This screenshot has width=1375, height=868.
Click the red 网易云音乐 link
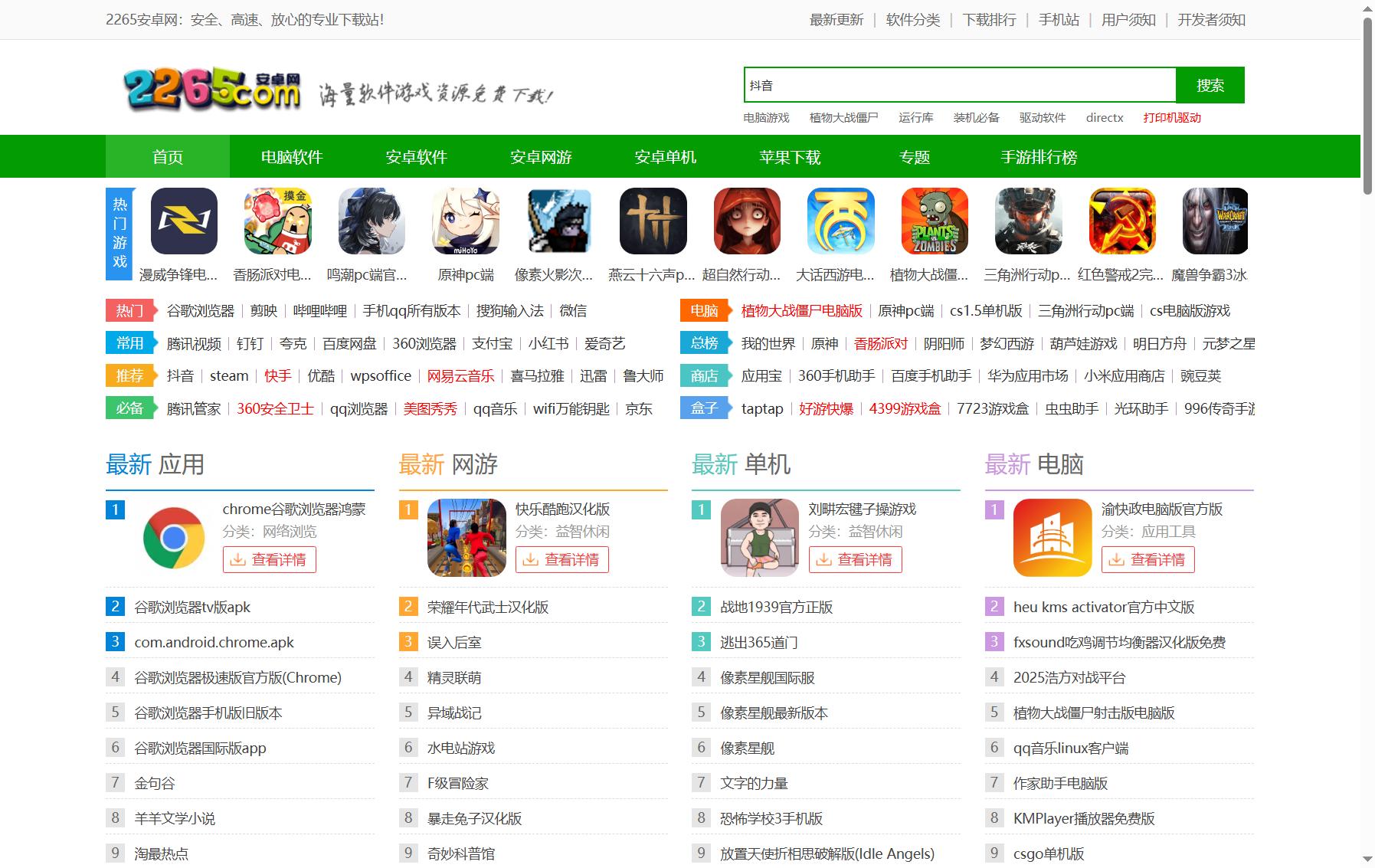coord(460,376)
